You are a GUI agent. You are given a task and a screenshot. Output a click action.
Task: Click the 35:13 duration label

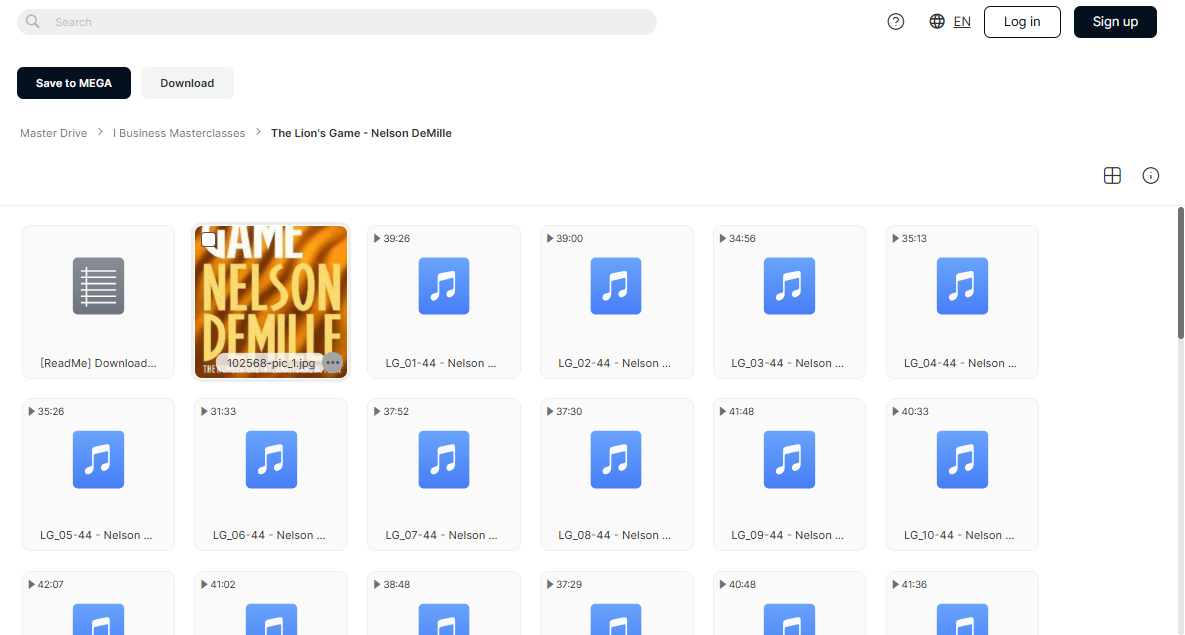(x=914, y=238)
